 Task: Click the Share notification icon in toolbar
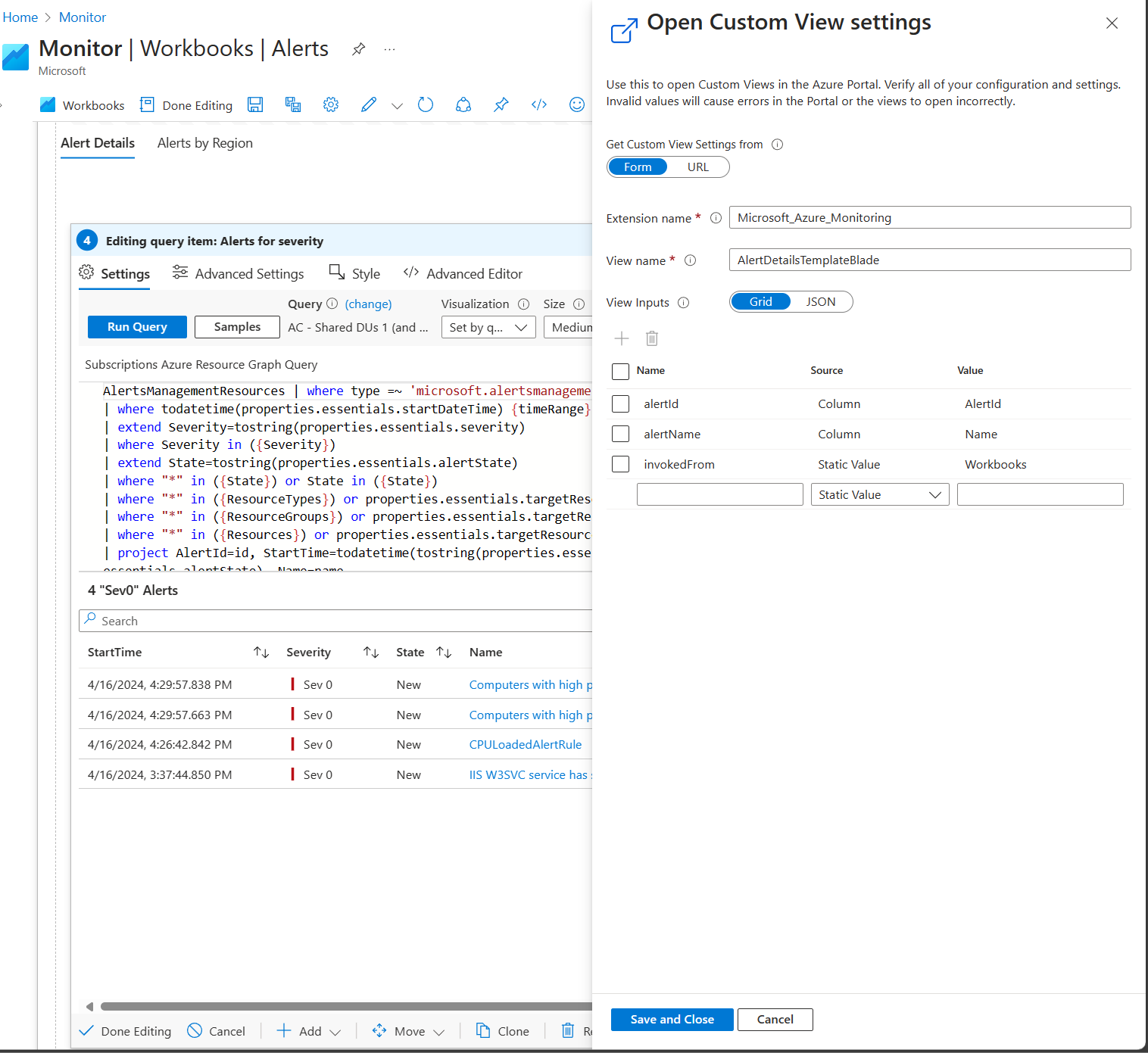pyautogui.click(x=463, y=104)
